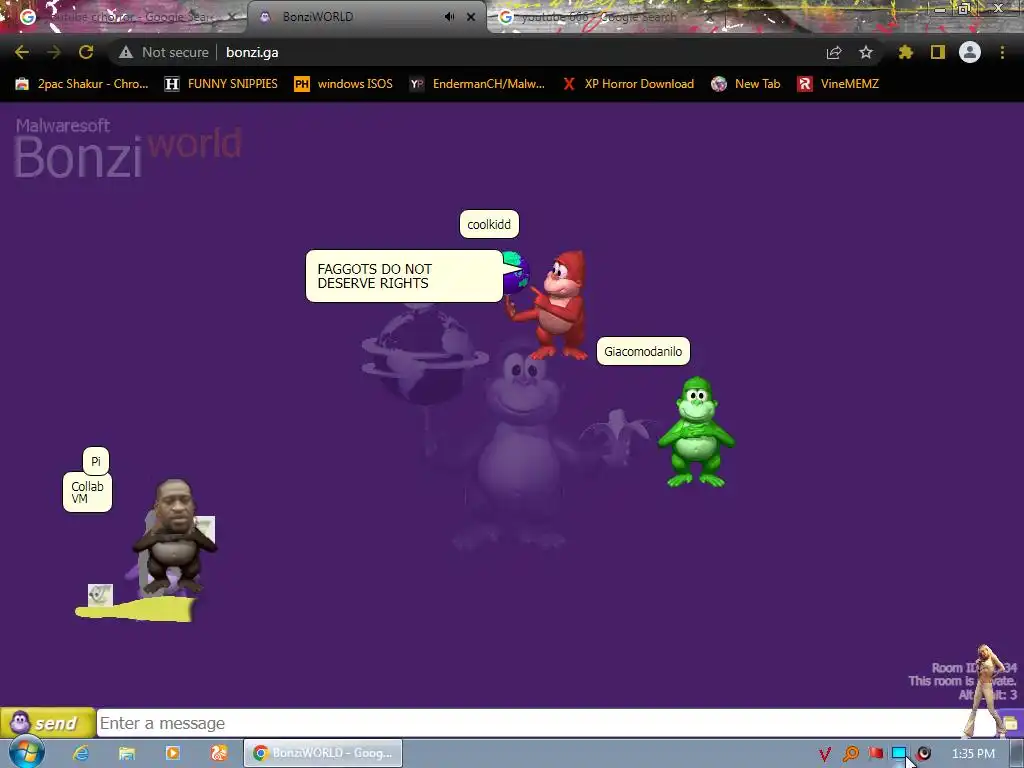Focus the Enter a message field
1024x768 pixels.
532,723
